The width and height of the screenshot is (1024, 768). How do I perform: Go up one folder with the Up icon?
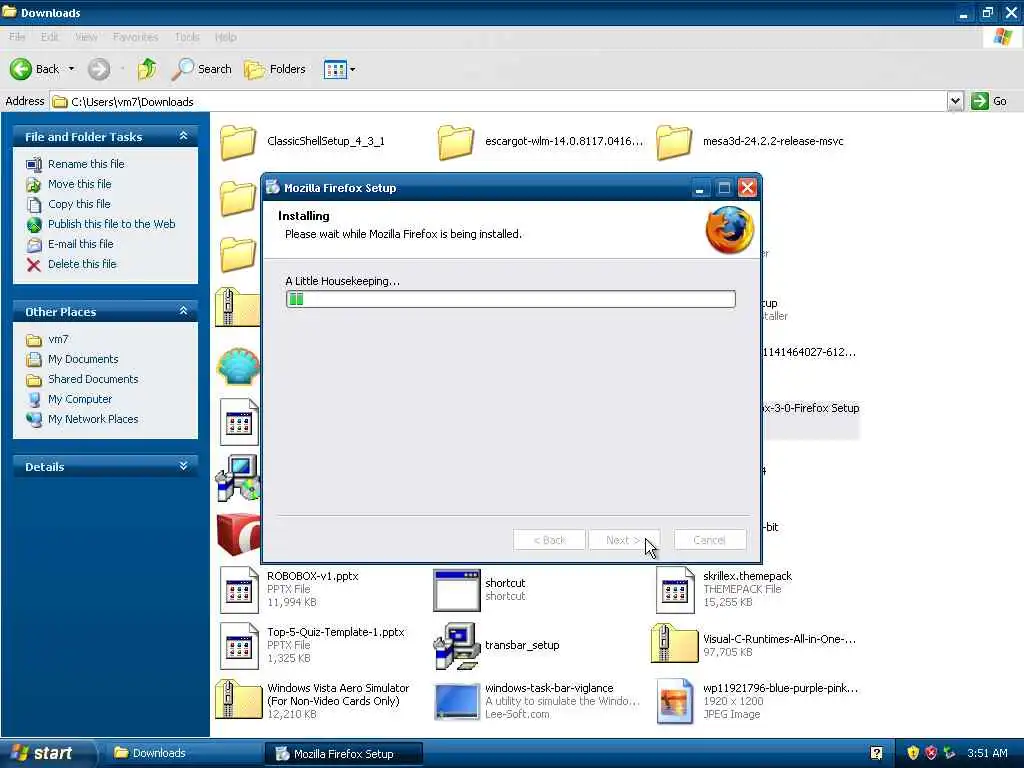click(147, 69)
